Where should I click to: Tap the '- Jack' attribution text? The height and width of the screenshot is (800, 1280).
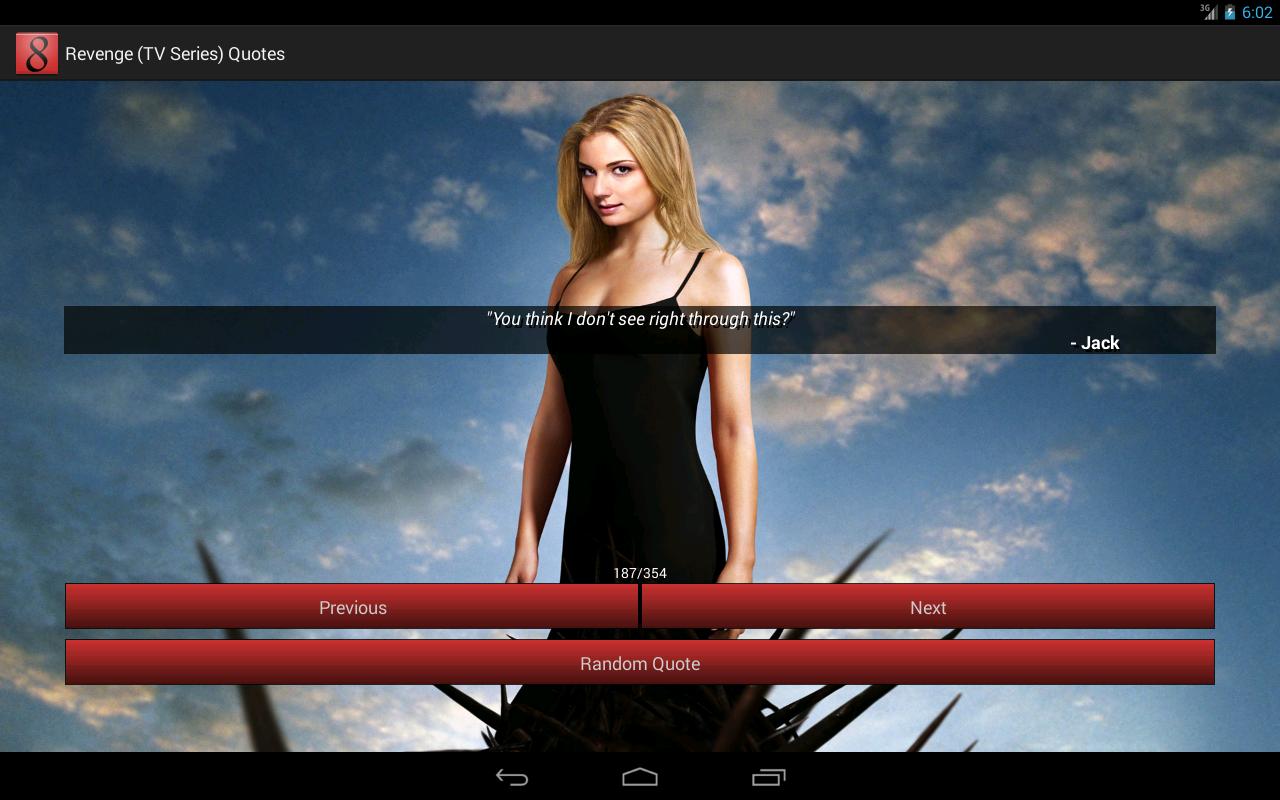pos(1097,342)
